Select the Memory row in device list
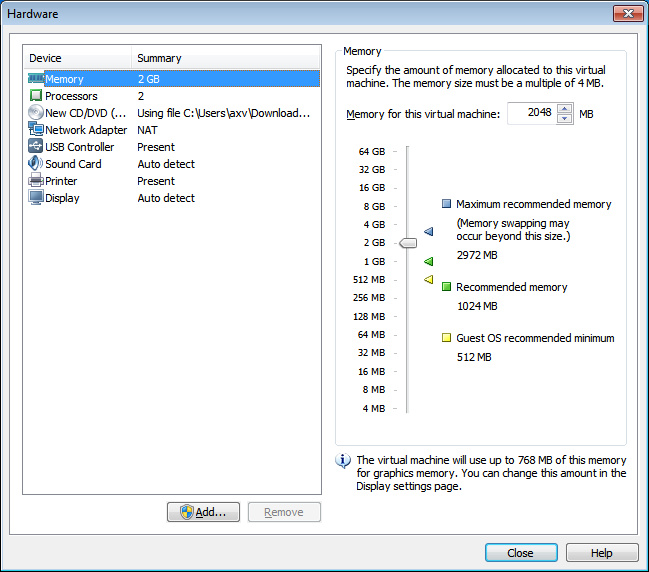Viewport: 649px width, 572px height. pyautogui.click(x=172, y=79)
